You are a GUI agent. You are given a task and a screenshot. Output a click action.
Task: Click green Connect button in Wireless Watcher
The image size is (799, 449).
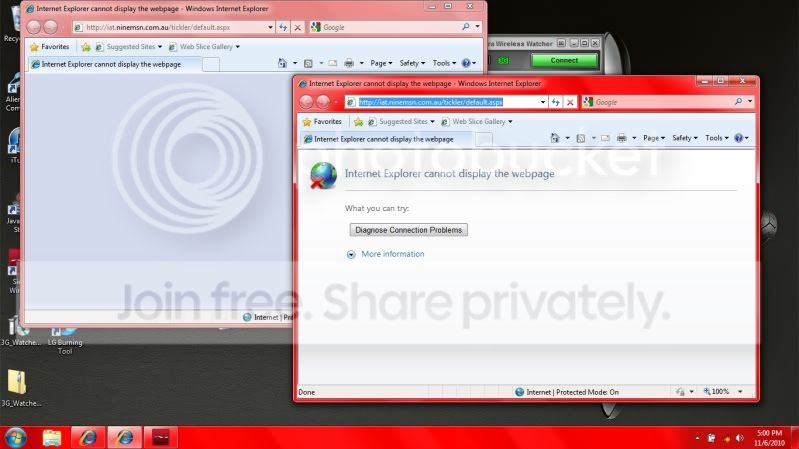564,60
